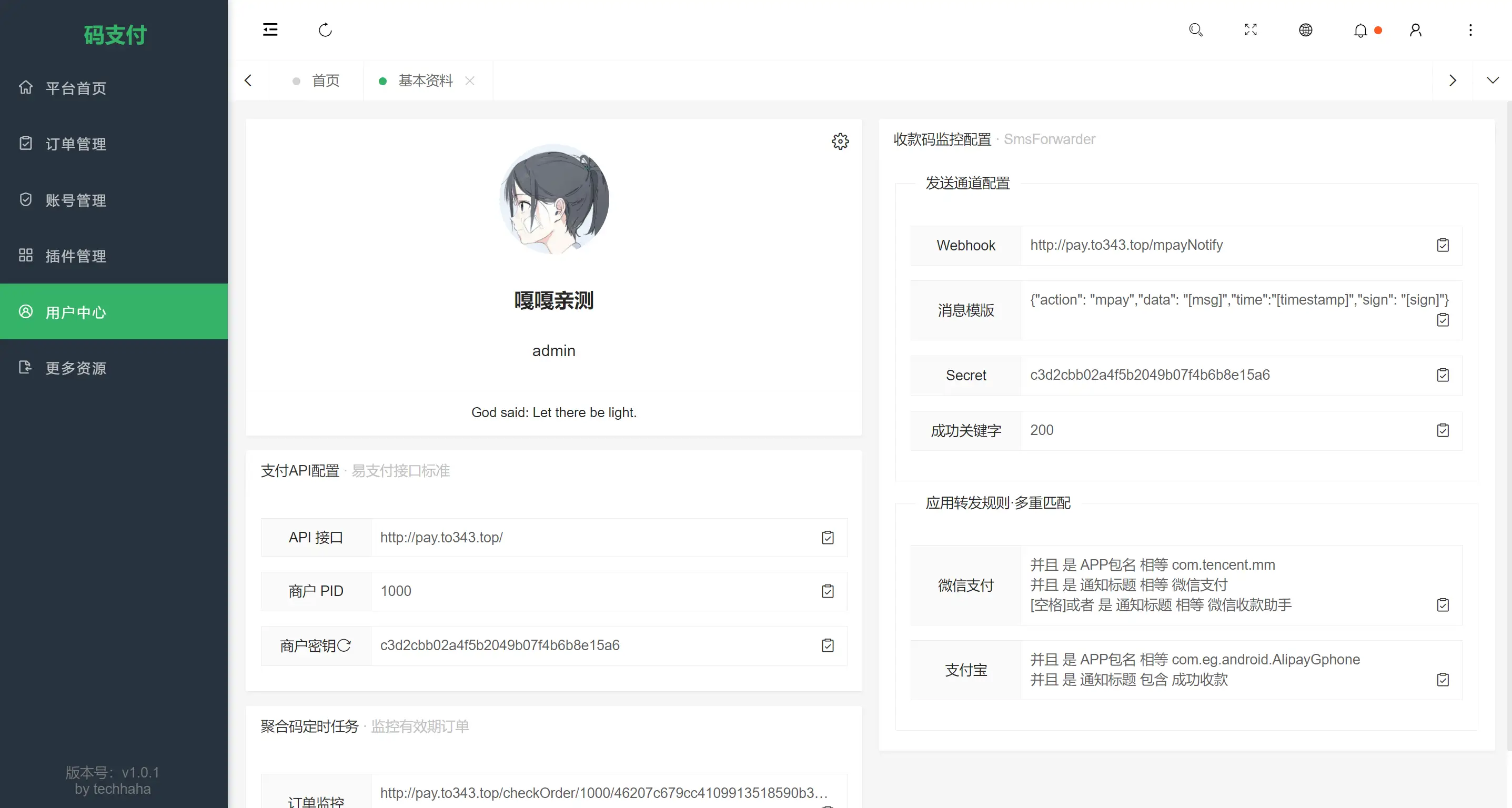This screenshot has height=808, width=1512.
Task: Open the profile settings gear on user card
Action: tap(840, 141)
